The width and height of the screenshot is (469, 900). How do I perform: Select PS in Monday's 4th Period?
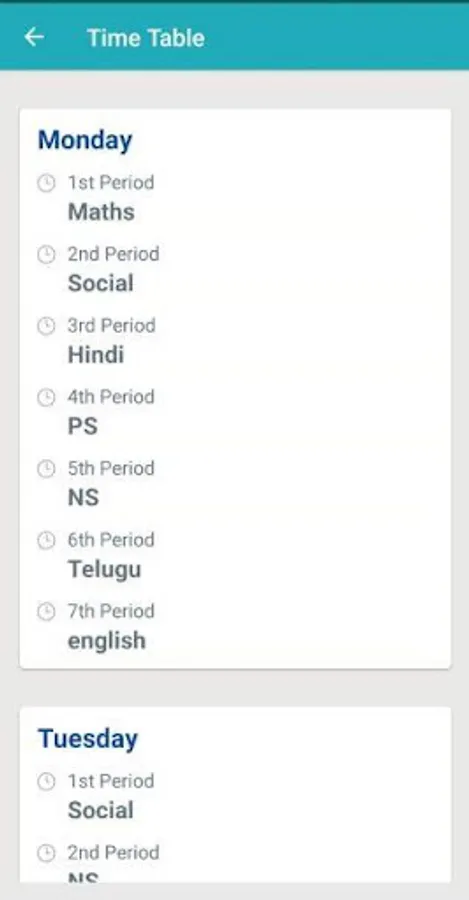pos(83,426)
